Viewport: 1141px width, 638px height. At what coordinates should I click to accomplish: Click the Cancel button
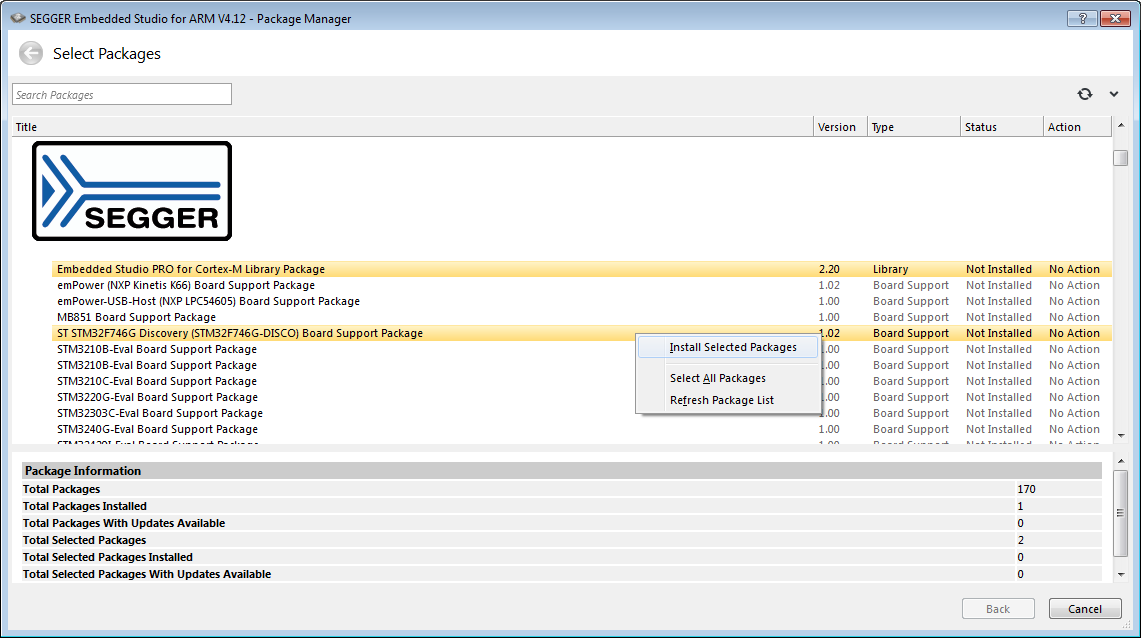[x=1084, y=609]
